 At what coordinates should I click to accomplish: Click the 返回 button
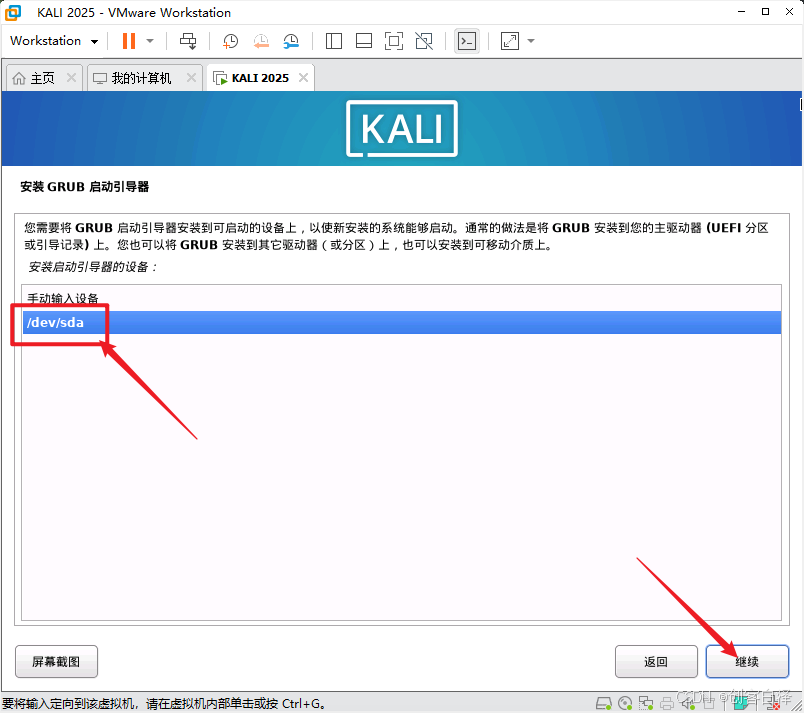tap(656, 661)
